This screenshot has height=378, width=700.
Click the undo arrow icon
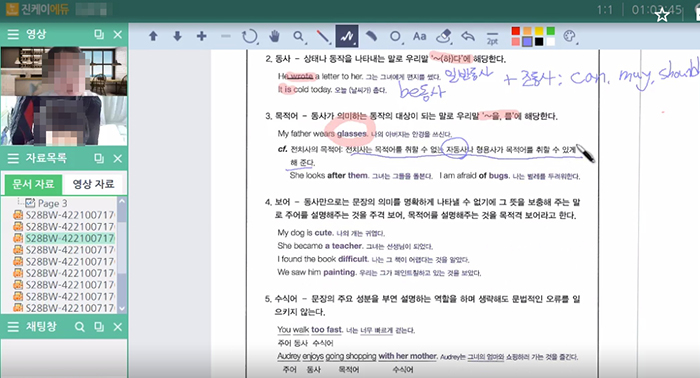point(468,36)
